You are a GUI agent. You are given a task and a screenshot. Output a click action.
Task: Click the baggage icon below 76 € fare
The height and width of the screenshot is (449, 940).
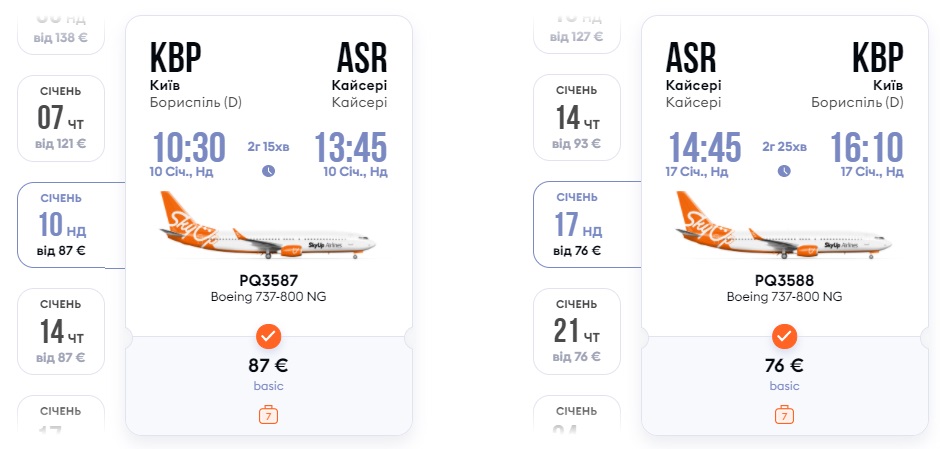point(784,413)
